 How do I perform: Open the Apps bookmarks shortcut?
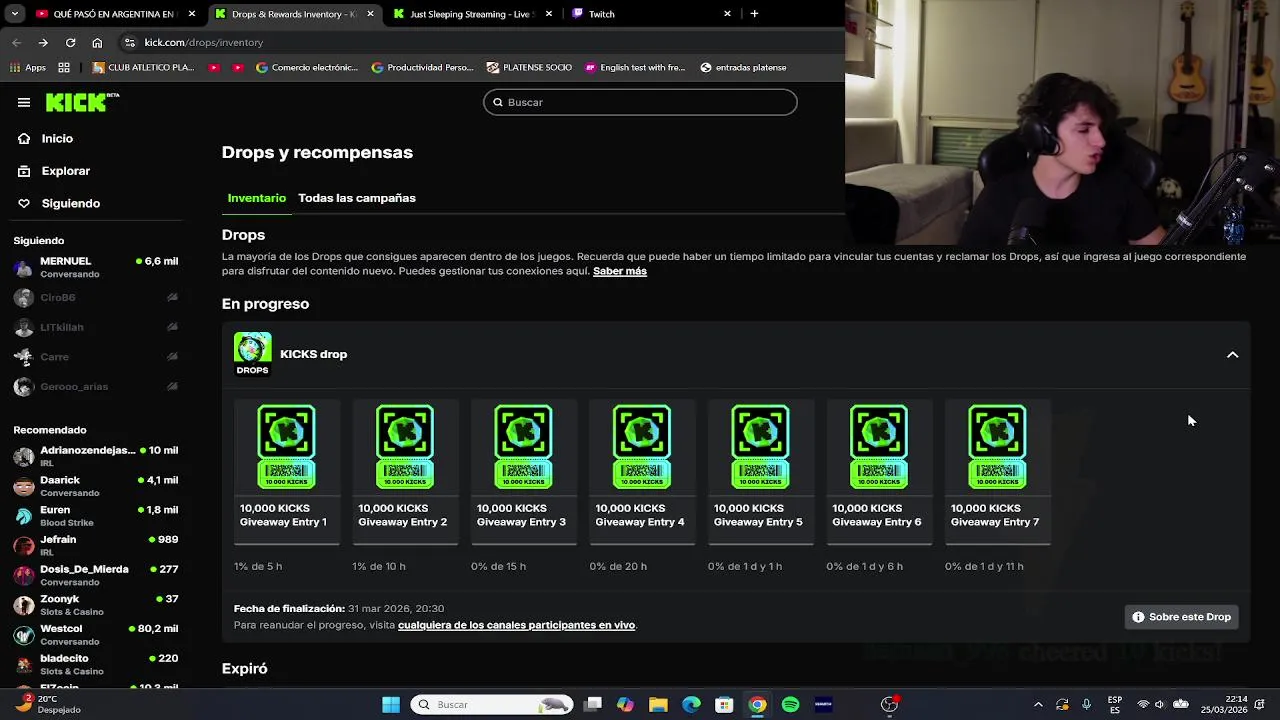click(28, 68)
